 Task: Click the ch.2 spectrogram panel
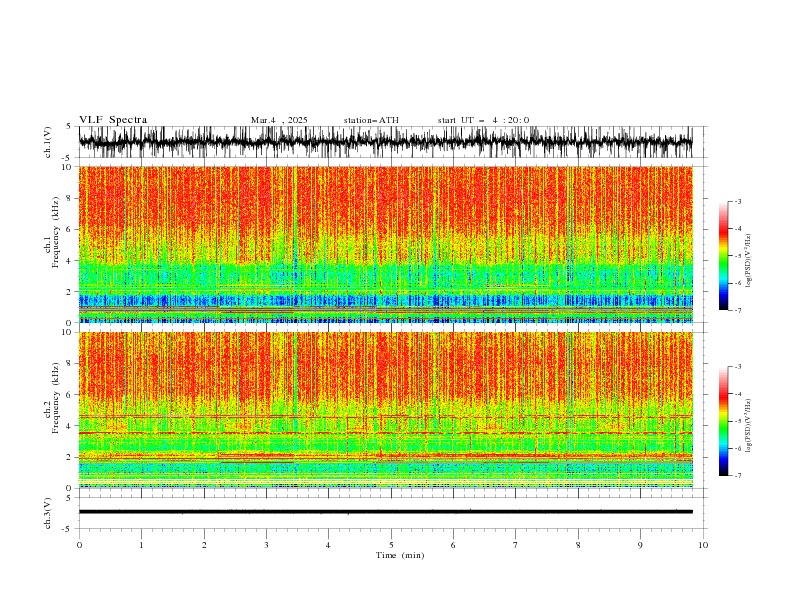coord(386,410)
